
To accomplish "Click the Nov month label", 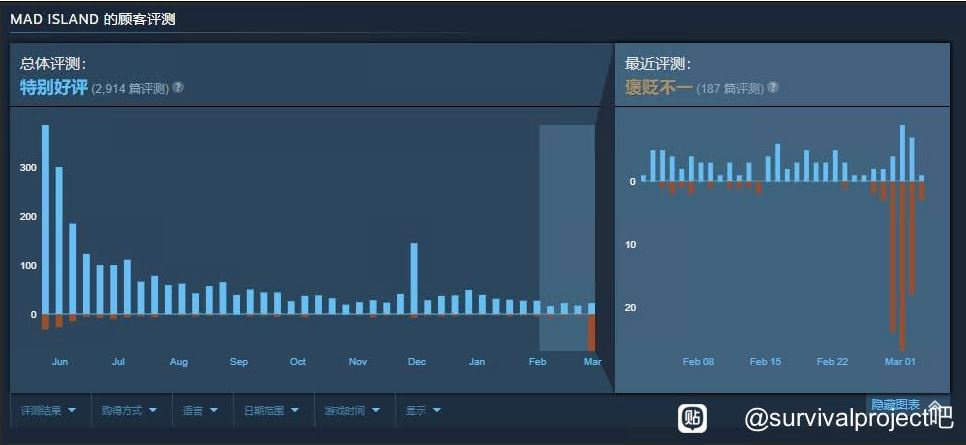I will (358, 362).
